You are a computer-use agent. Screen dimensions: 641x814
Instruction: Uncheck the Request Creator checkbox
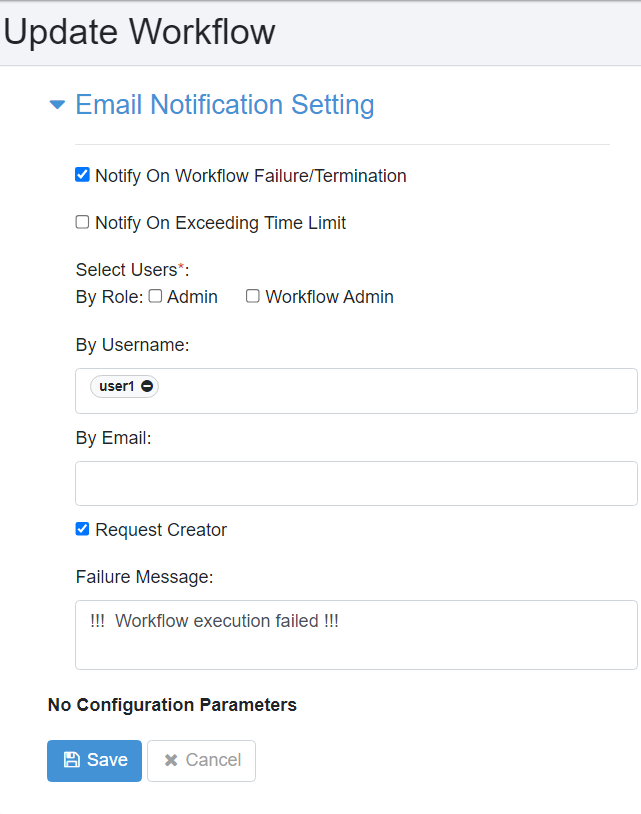(82, 529)
